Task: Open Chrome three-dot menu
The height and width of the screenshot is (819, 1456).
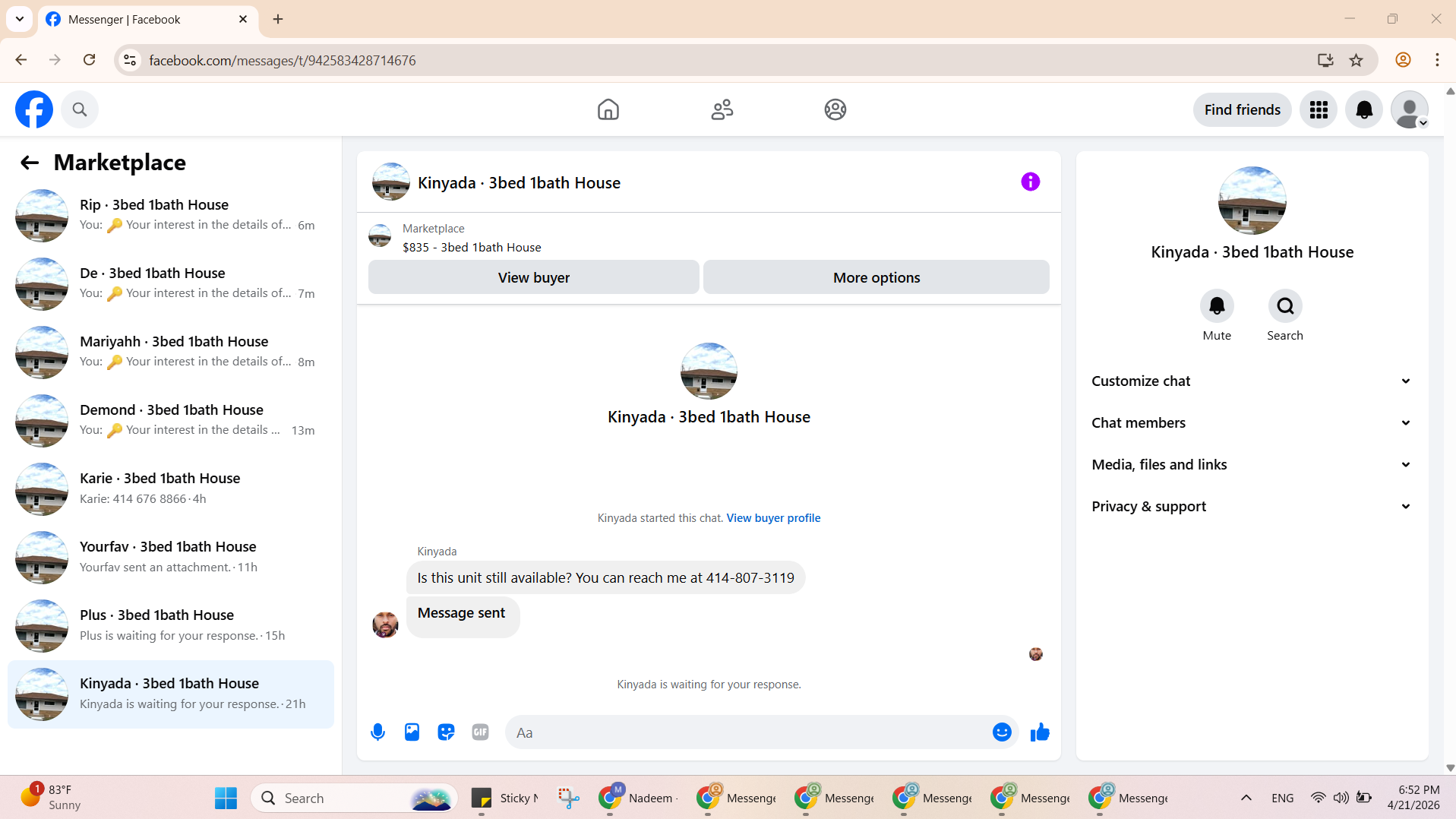Action: coord(1437,60)
